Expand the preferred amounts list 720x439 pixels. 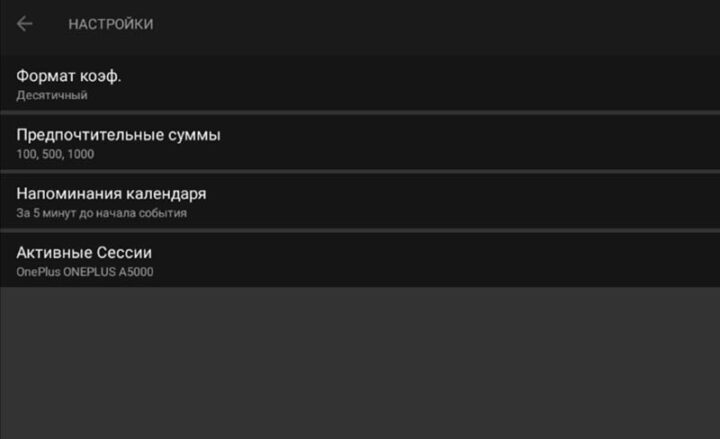click(x=360, y=143)
